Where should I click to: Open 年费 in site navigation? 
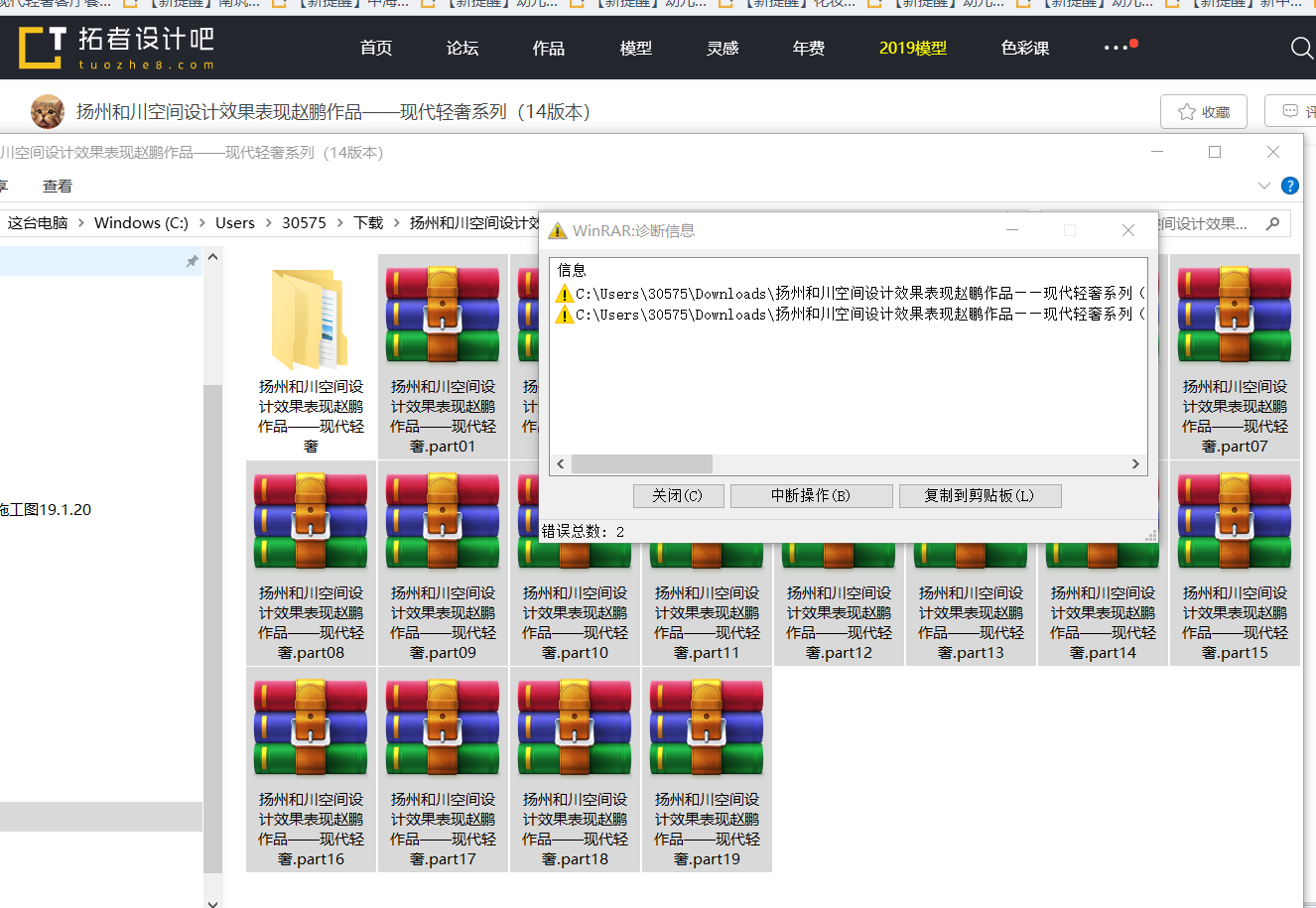(809, 48)
